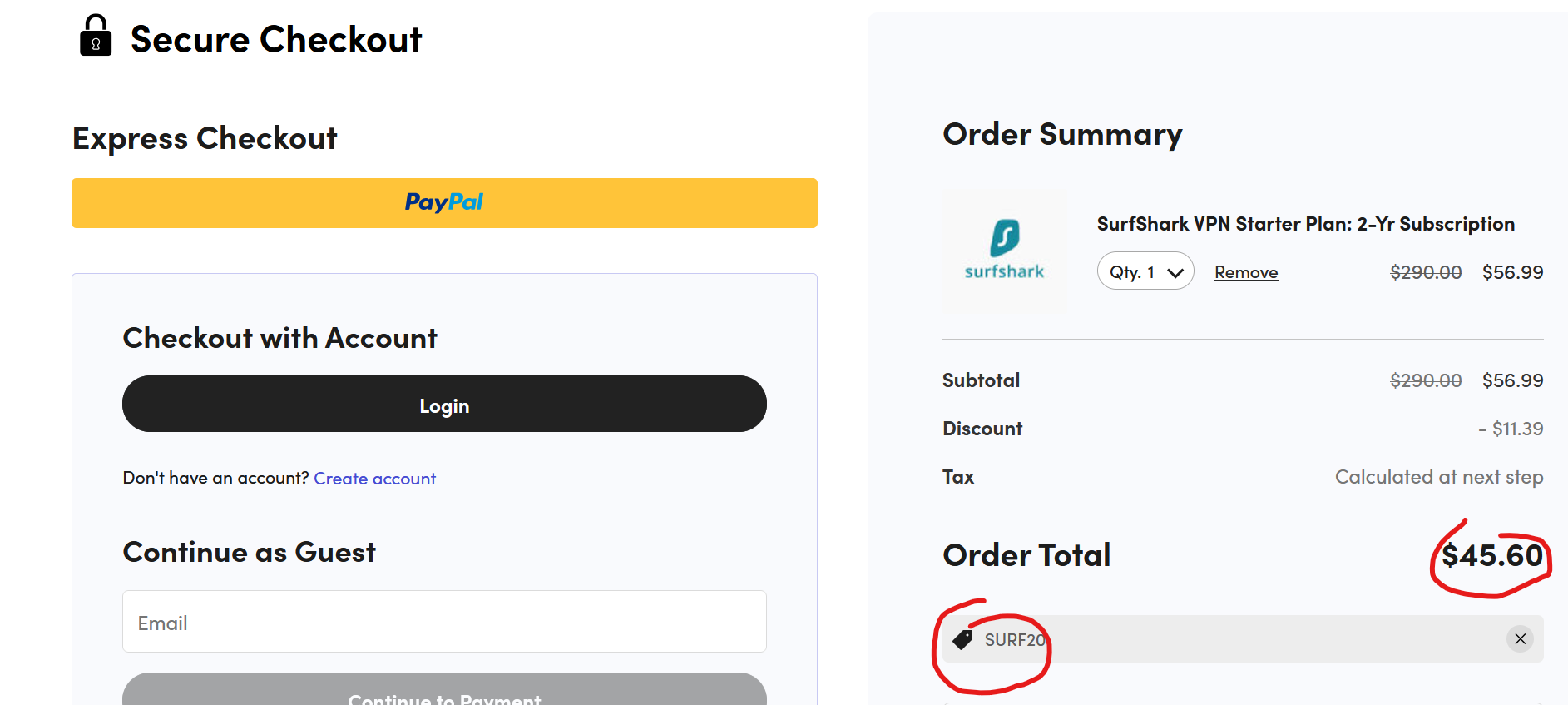Click the grayed Continue to Payment button

pos(443,694)
